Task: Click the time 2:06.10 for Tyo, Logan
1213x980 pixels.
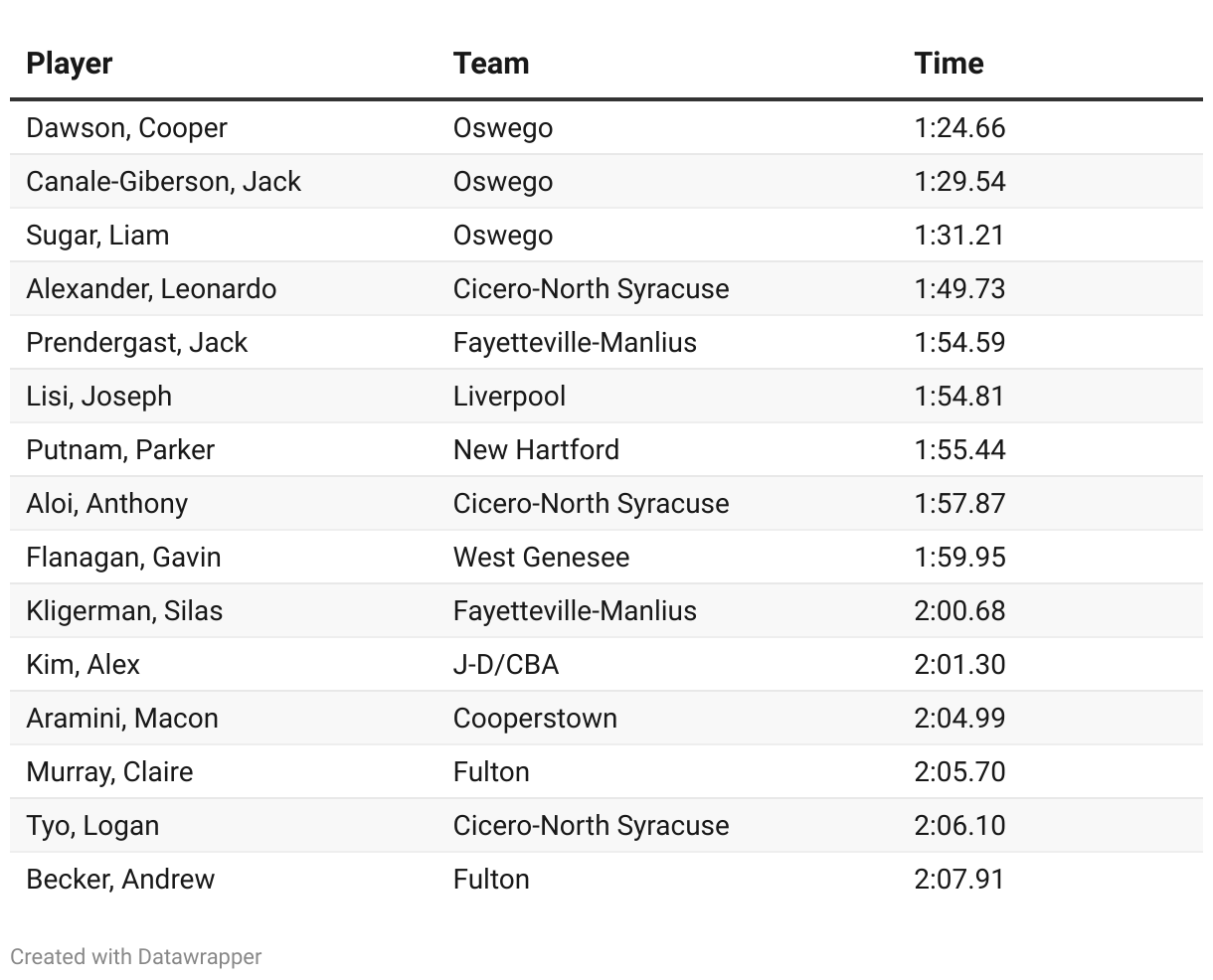Action: (959, 826)
